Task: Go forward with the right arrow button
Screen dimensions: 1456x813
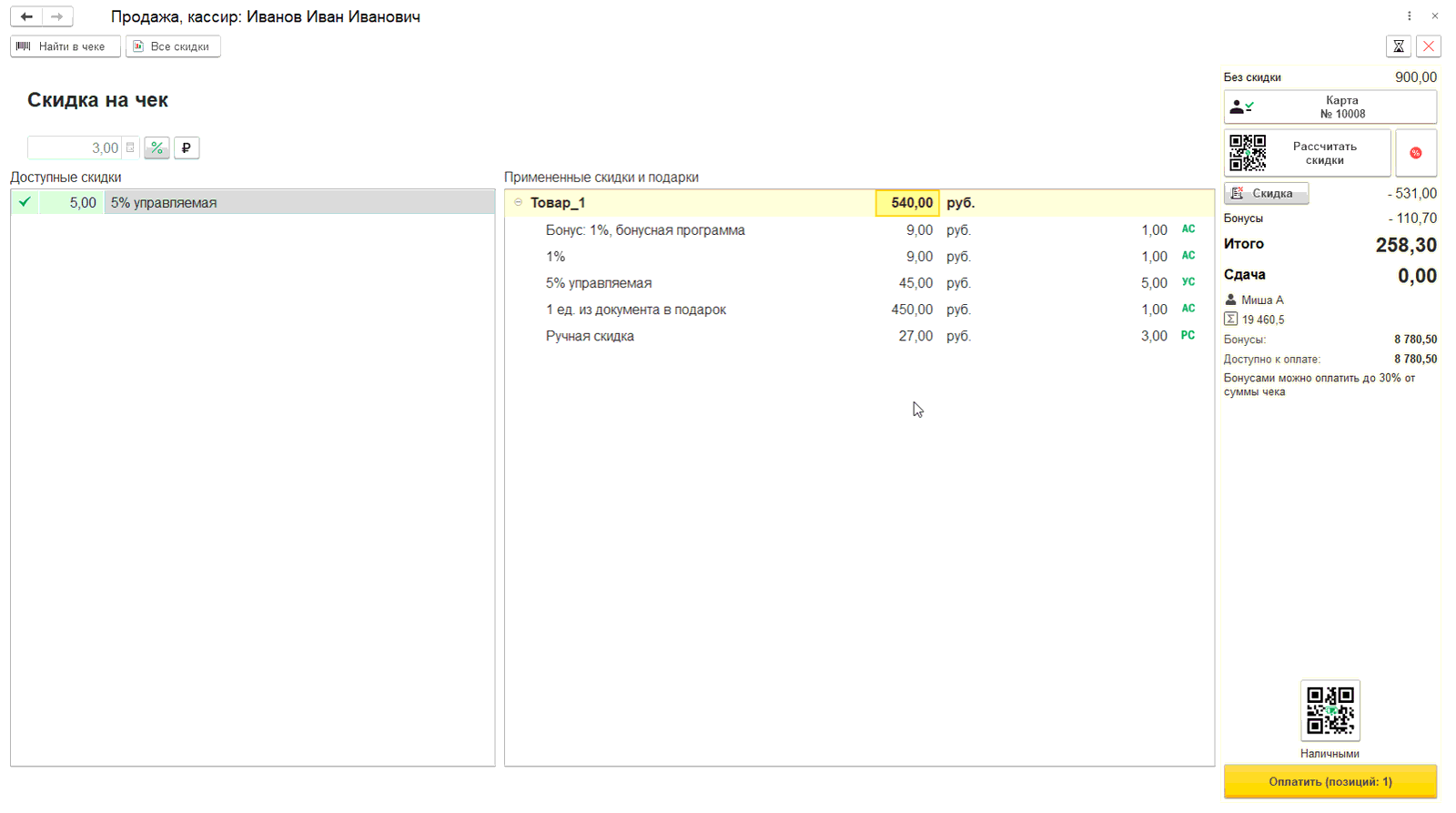Action: 57,16
